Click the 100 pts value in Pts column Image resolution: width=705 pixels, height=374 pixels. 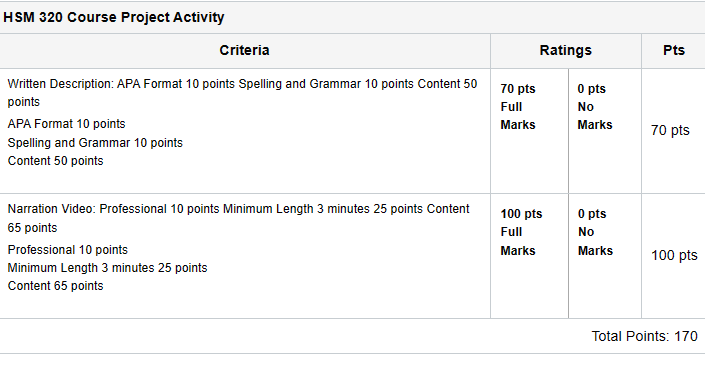(674, 255)
